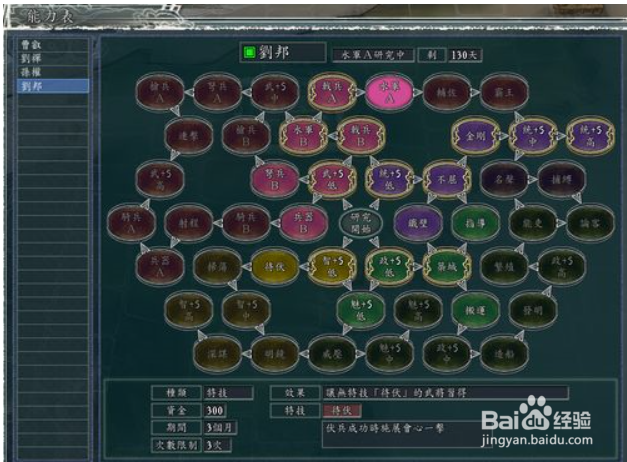
Task: Select 劉禪 in the ruler list
Action: click(53, 58)
